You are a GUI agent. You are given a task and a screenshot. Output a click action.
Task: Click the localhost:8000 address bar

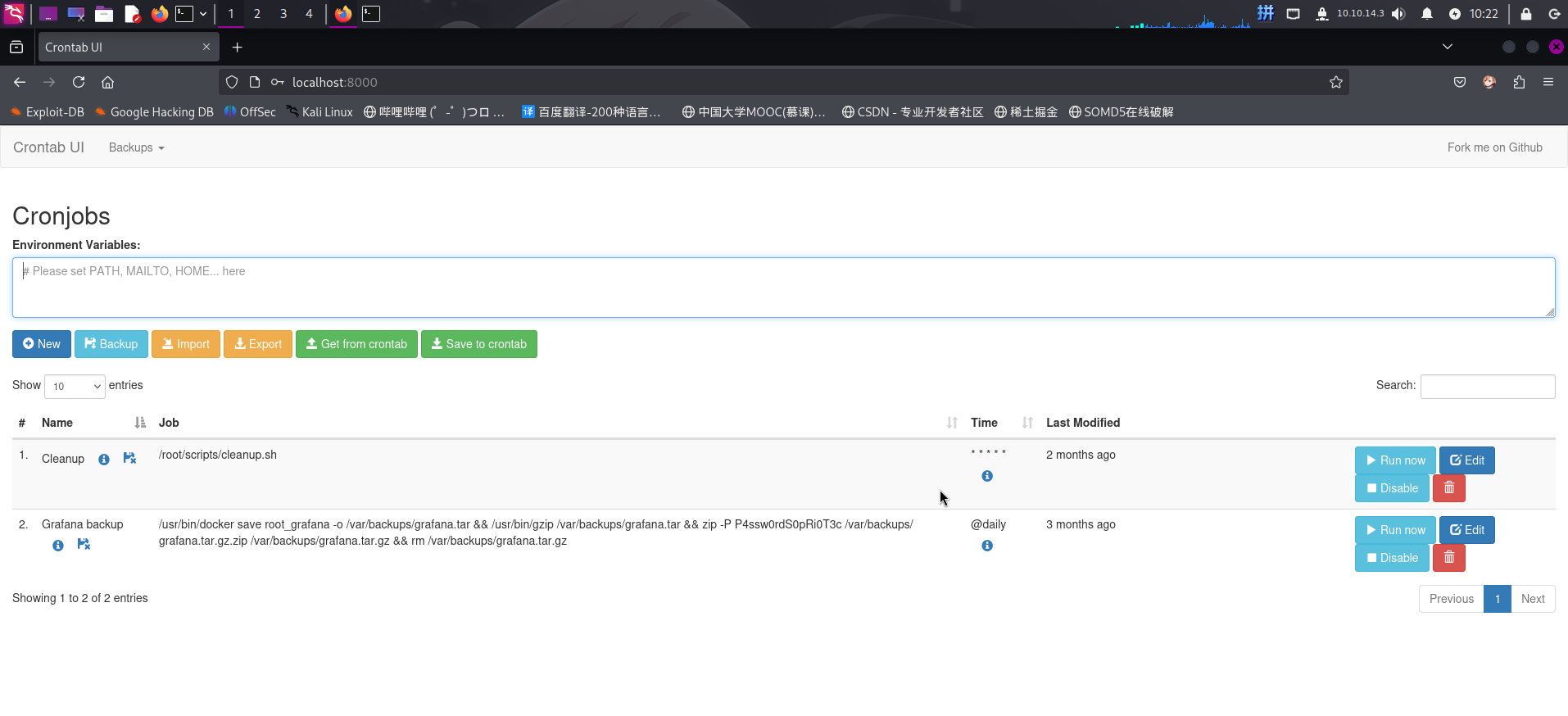point(784,82)
